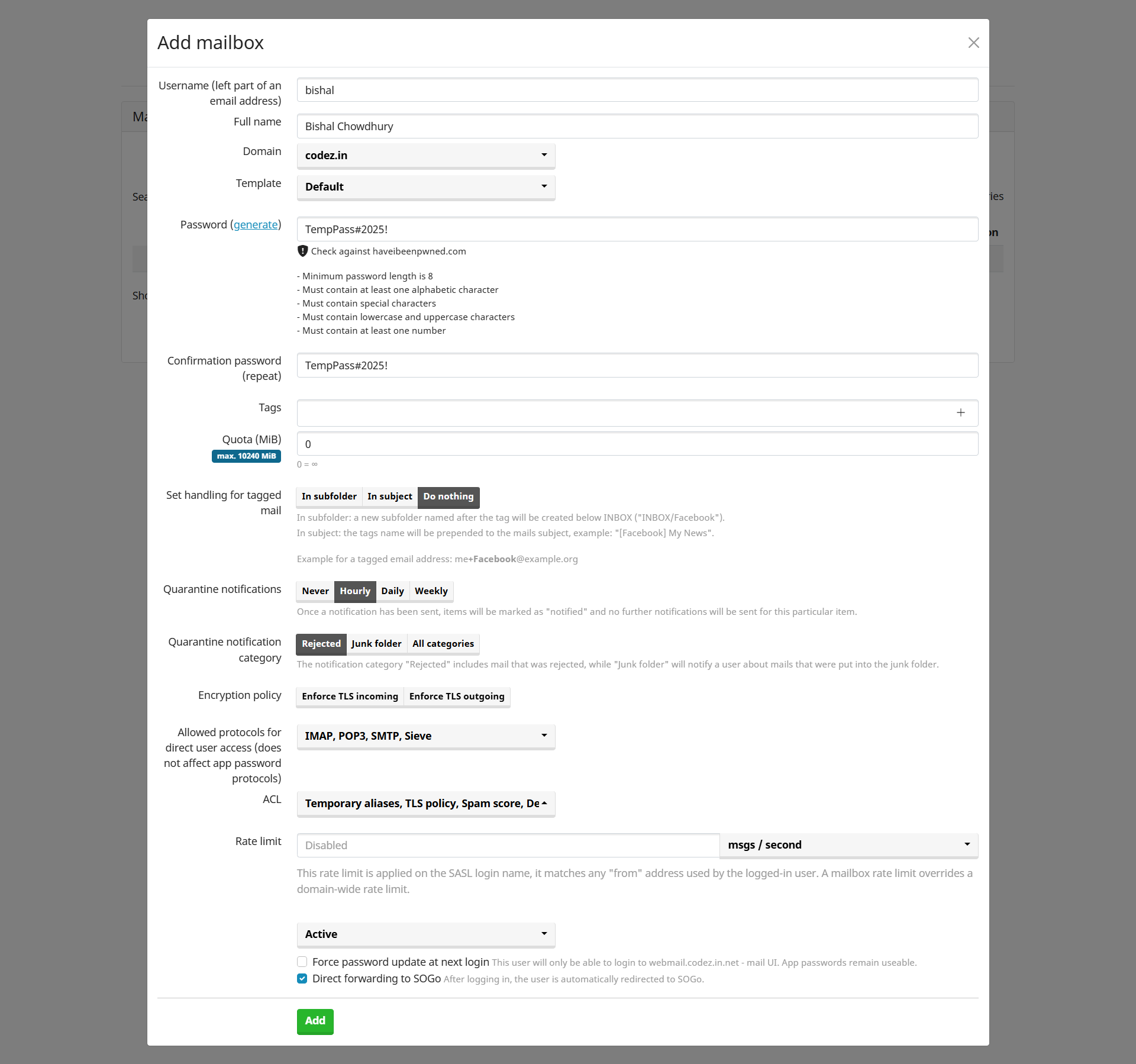Click the generate password link
Viewport: 1136px width, 1064px height.
pyautogui.click(x=256, y=224)
